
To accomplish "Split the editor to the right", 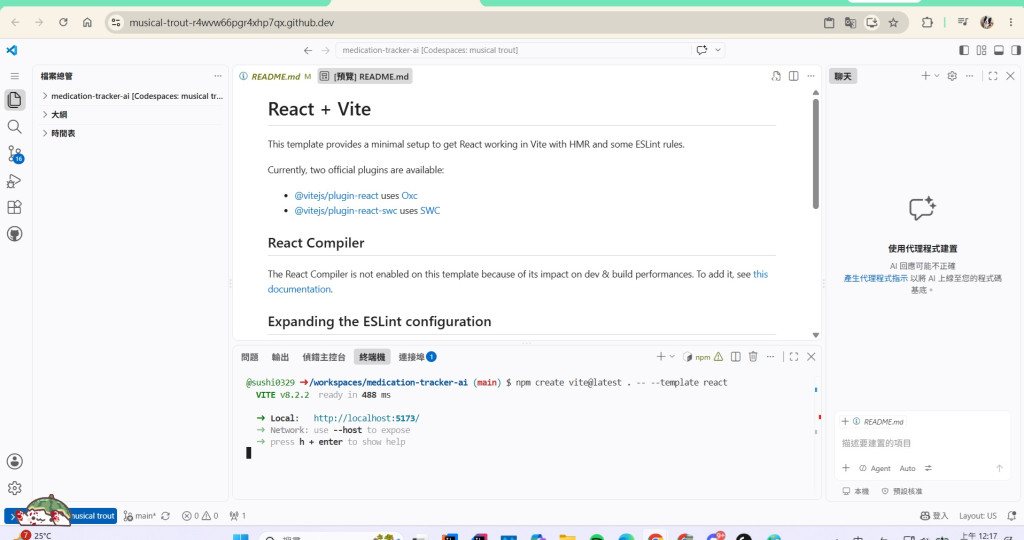I will tap(793, 76).
